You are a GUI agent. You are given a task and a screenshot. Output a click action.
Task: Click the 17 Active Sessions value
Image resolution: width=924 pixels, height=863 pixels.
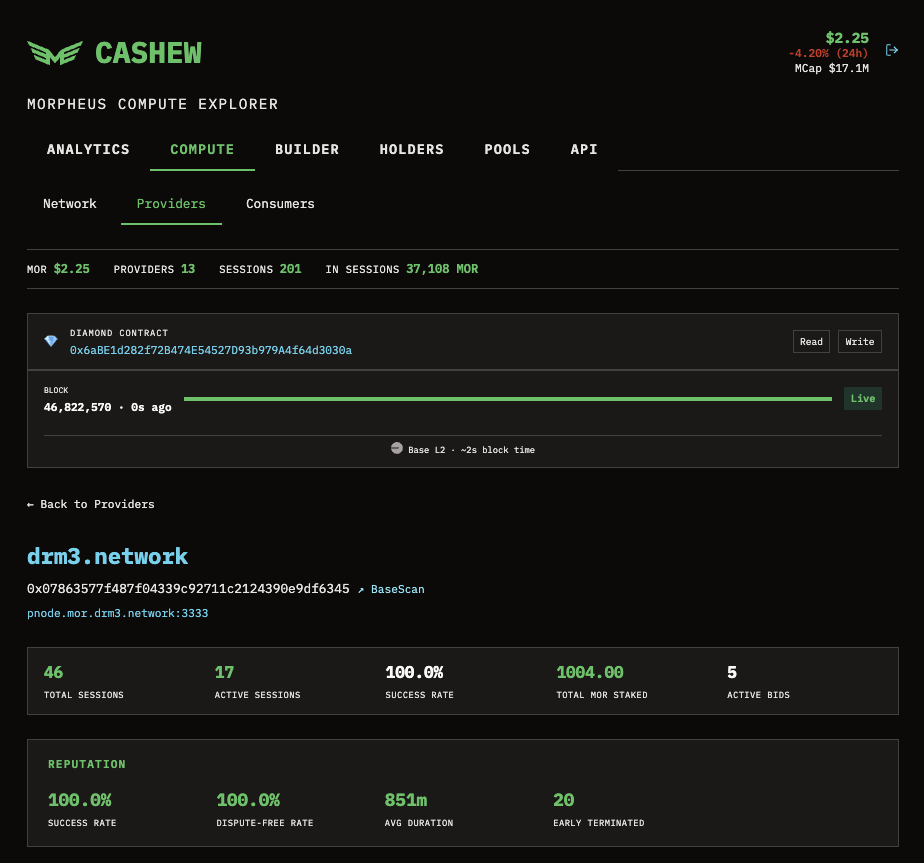224,673
